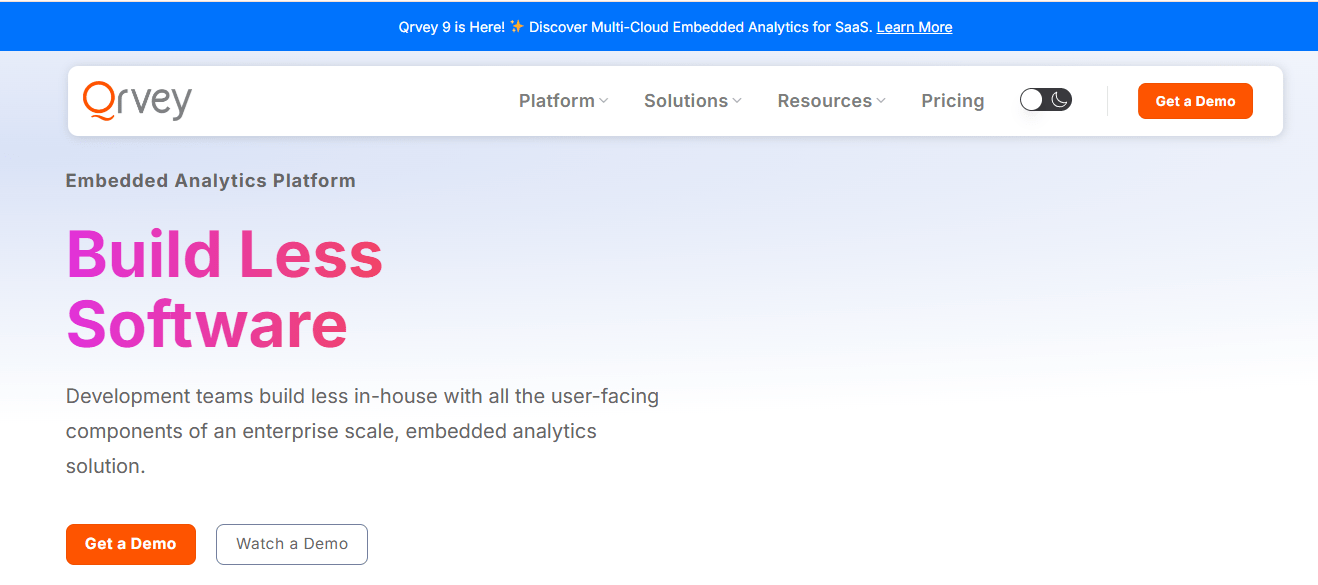Click the white knob of the theme toggle
The width and height of the screenshot is (1318, 585).
[1032, 100]
